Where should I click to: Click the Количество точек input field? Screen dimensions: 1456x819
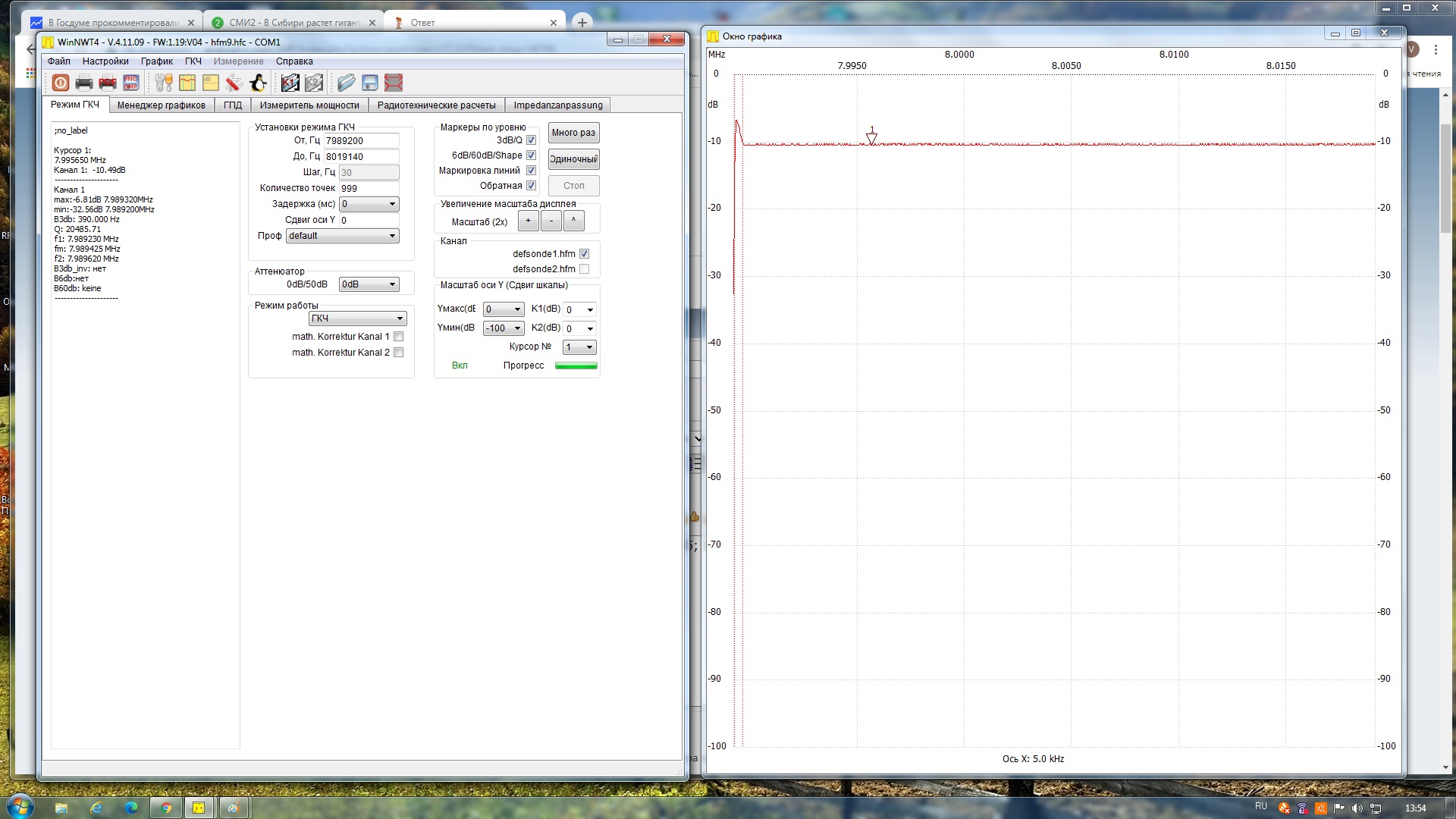click(x=369, y=188)
